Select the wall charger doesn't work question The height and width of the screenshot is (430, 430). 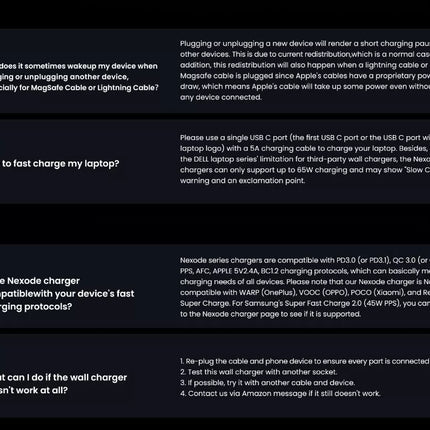[63, 384]
